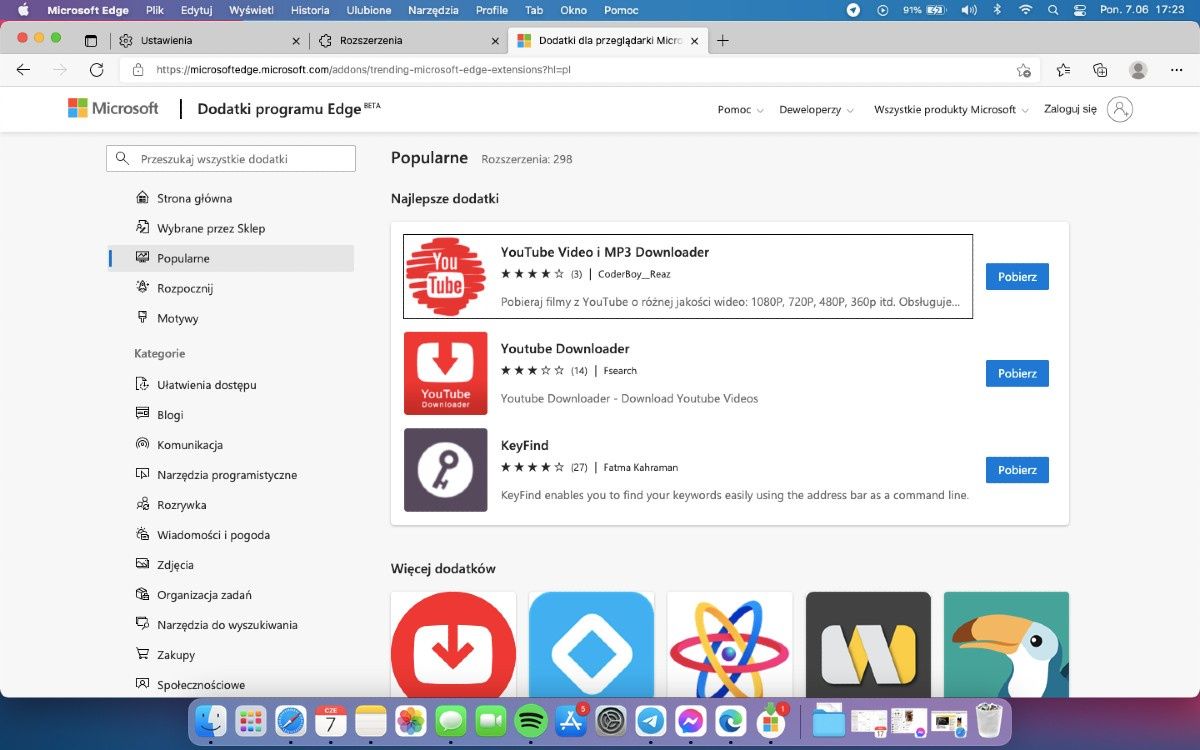
Task: Open the Favorites list icon
Action: (1063, 70)
